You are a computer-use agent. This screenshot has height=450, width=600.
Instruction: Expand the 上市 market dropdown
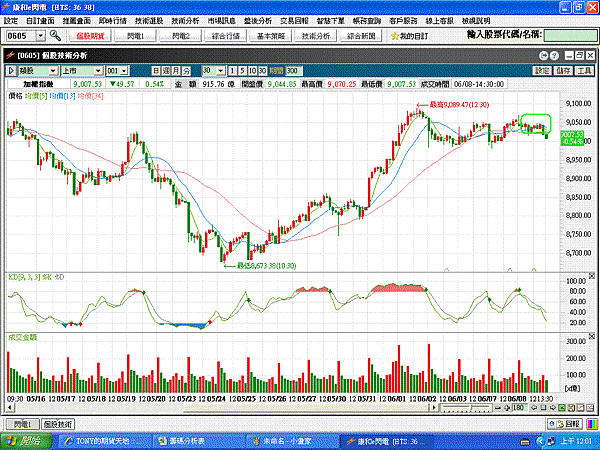point(98,71)
